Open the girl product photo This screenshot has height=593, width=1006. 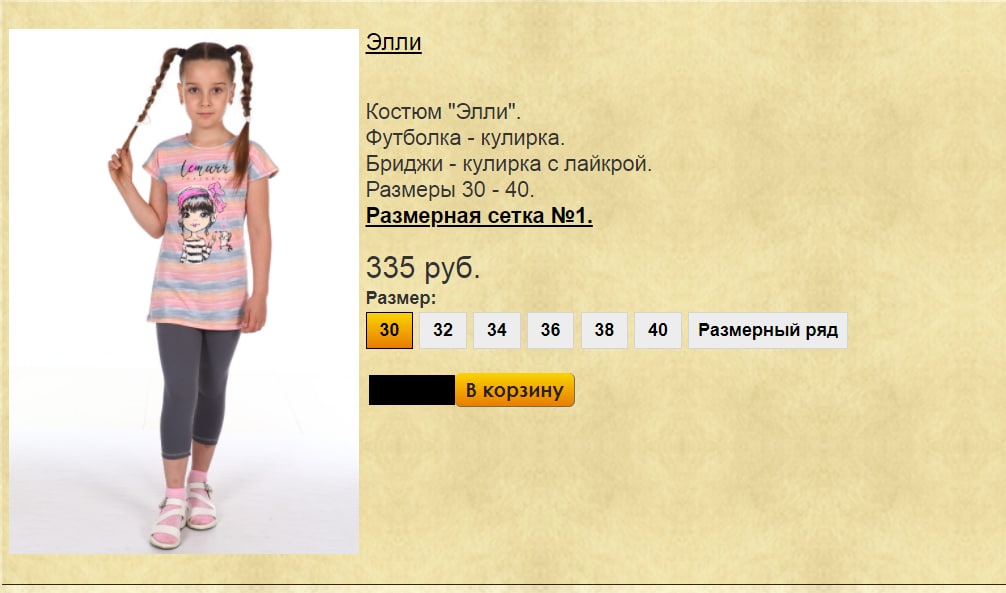(x=184, y=291)
